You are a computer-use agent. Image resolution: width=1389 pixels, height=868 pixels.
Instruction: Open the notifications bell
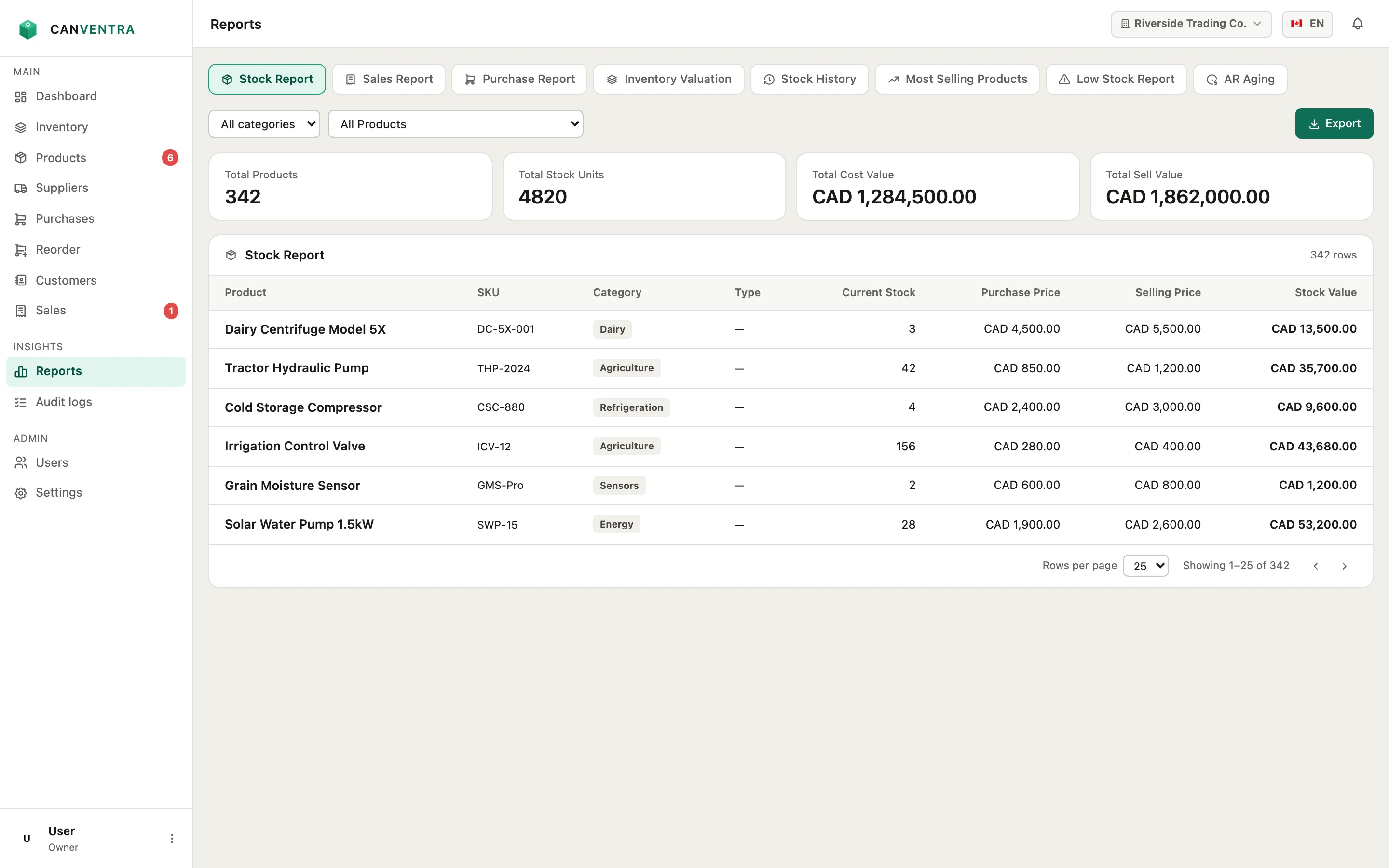pos(1358,24)
